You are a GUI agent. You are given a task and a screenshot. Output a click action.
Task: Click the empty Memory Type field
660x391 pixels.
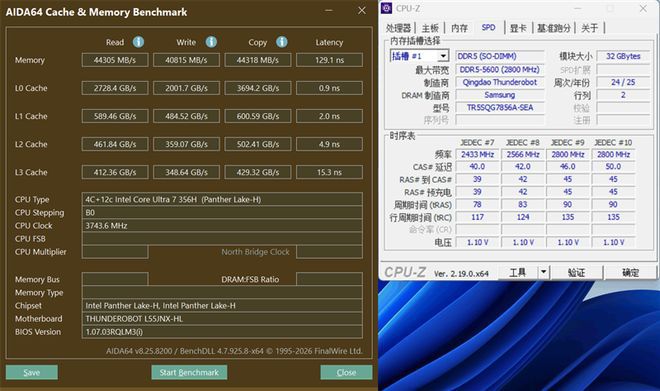222,293
